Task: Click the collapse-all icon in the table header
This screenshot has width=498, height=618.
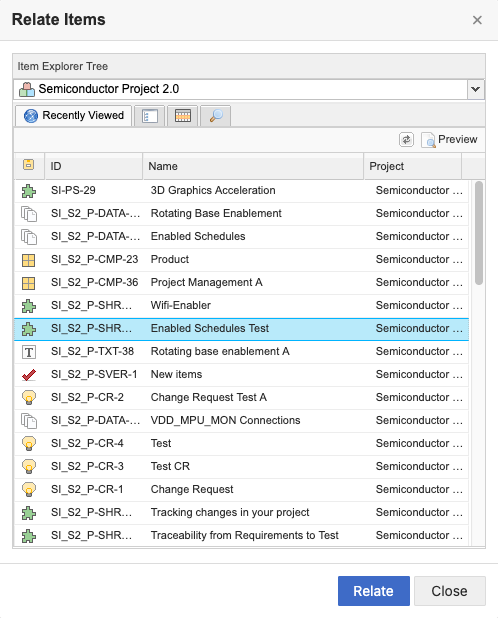Action: tap(28, 165)
